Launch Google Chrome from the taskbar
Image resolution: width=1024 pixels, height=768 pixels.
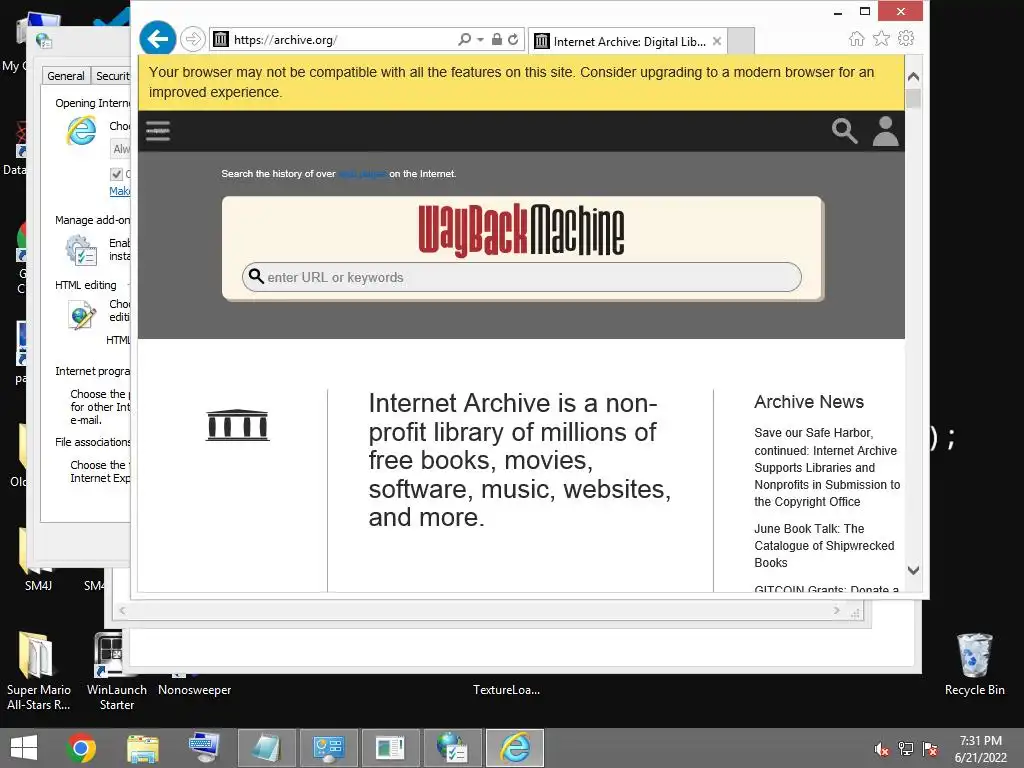[x=81, y=748]
